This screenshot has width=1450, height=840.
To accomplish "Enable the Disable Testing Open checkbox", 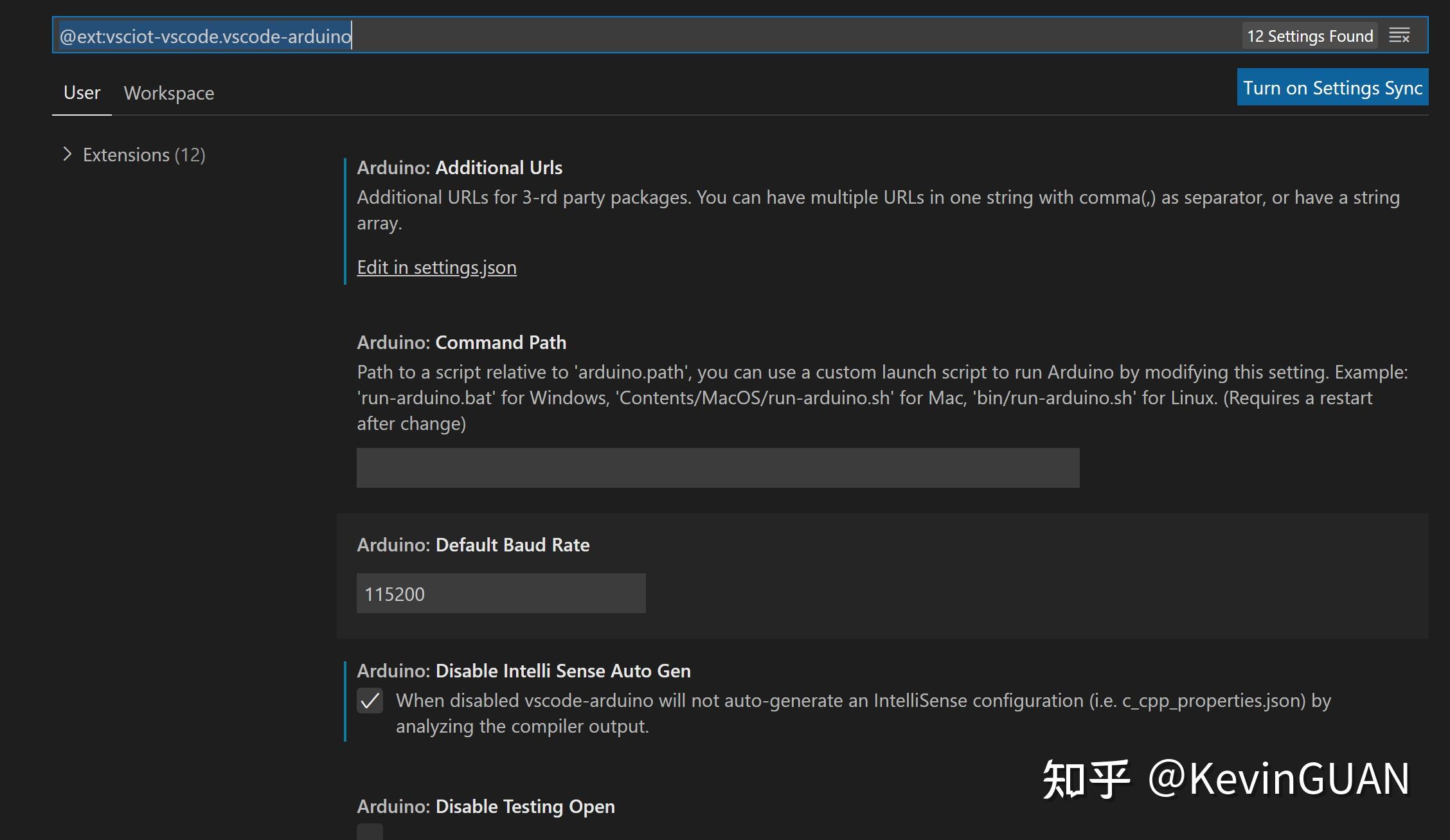I will tap(370, 832).
